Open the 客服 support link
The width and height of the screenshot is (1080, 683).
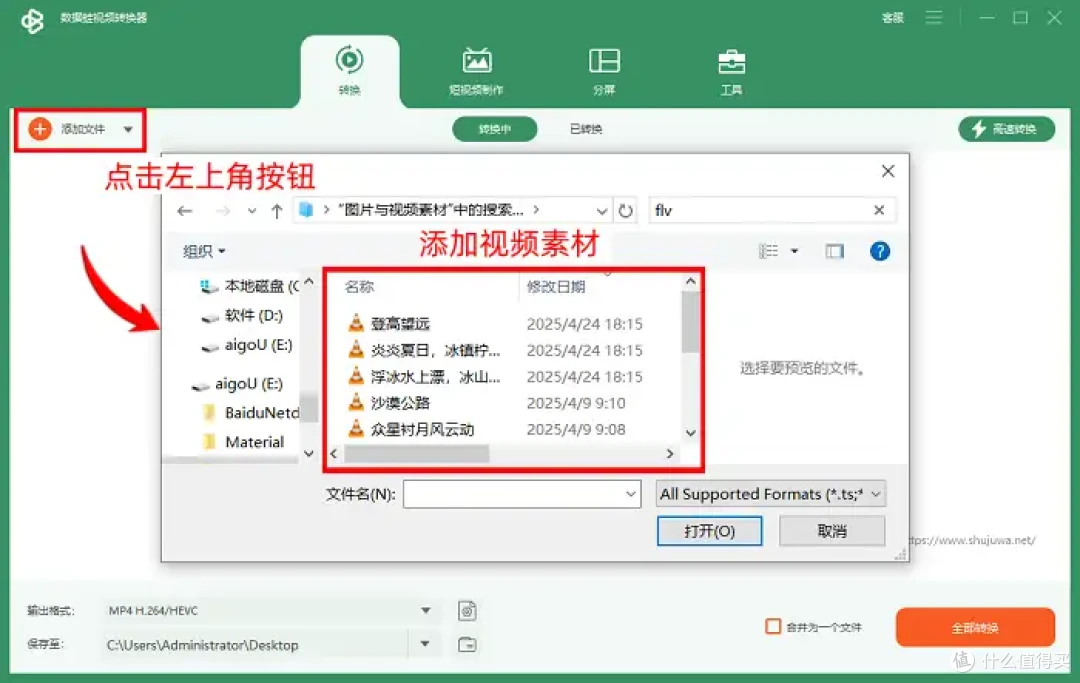[x=893, y=18]
